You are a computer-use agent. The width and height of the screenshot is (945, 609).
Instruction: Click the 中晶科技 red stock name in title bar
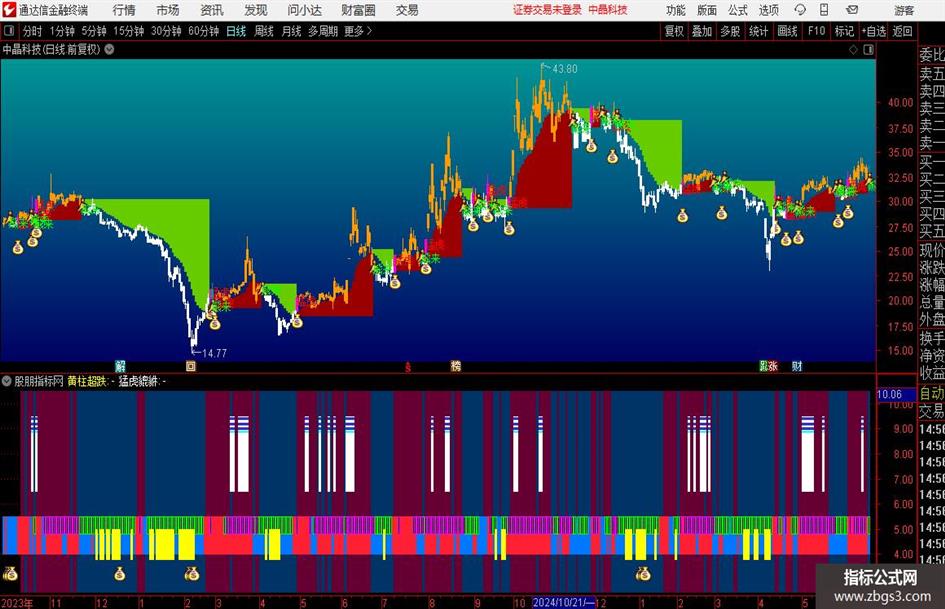tap(608, 10)
